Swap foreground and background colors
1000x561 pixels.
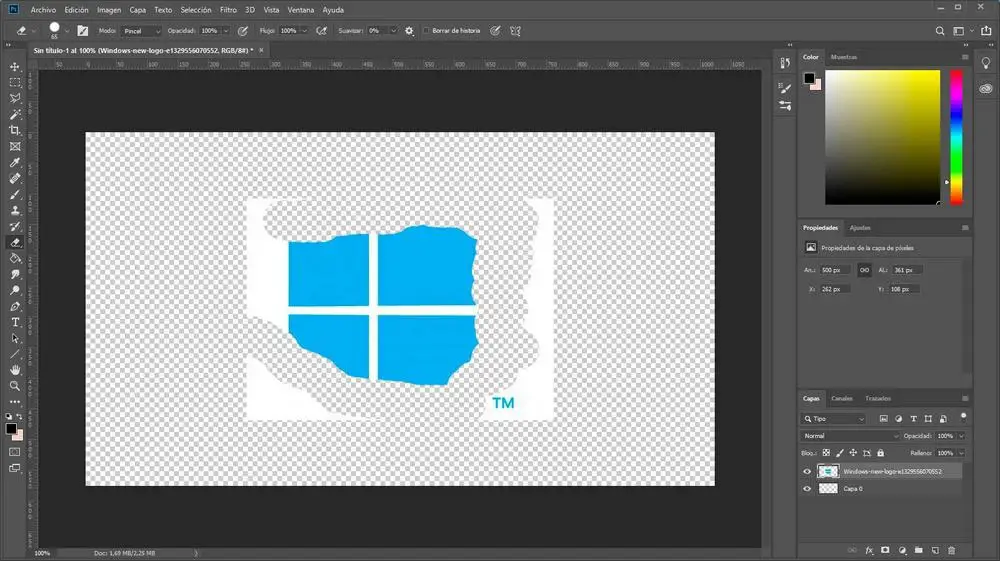point(20,416)
